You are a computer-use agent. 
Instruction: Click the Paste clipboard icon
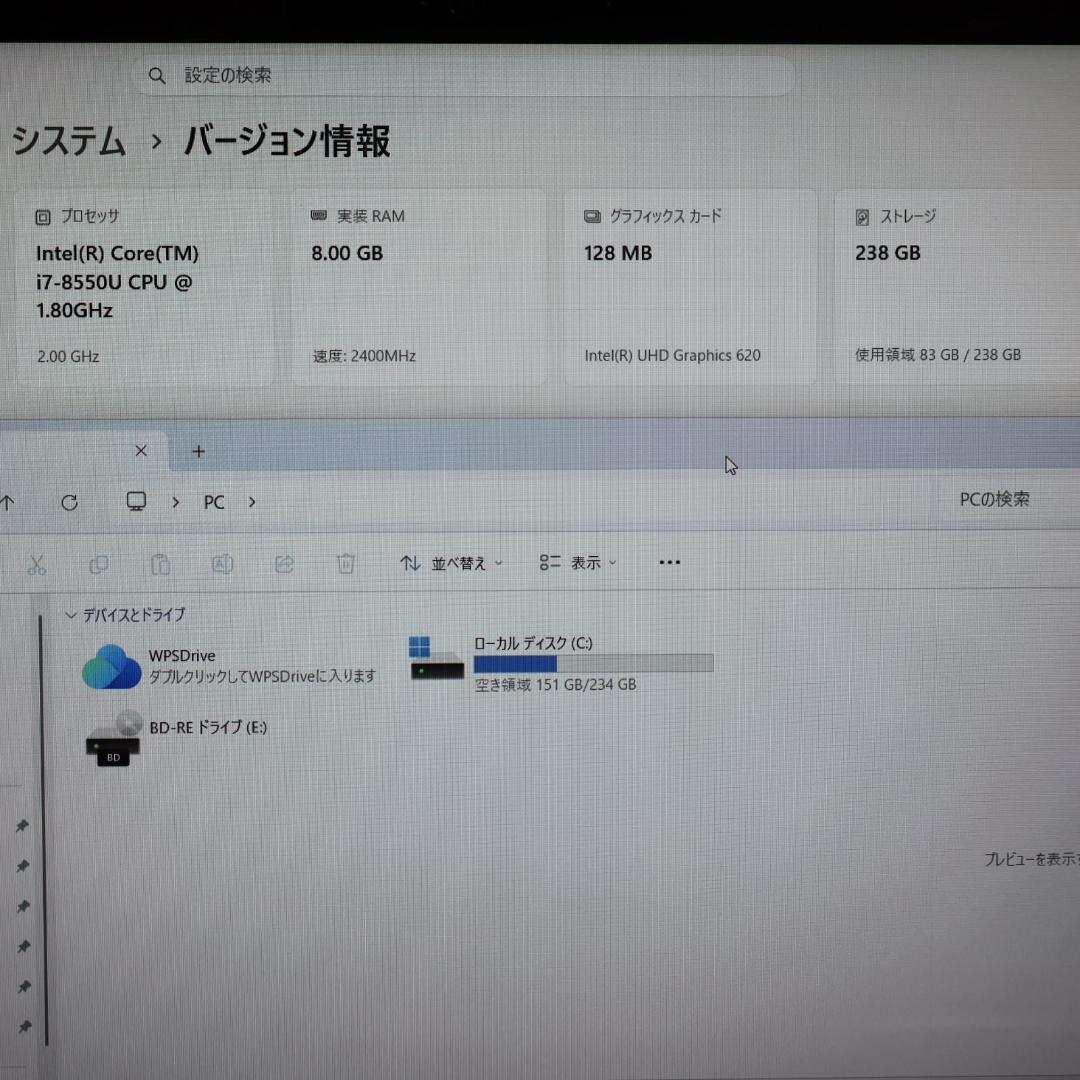point(160,564)
